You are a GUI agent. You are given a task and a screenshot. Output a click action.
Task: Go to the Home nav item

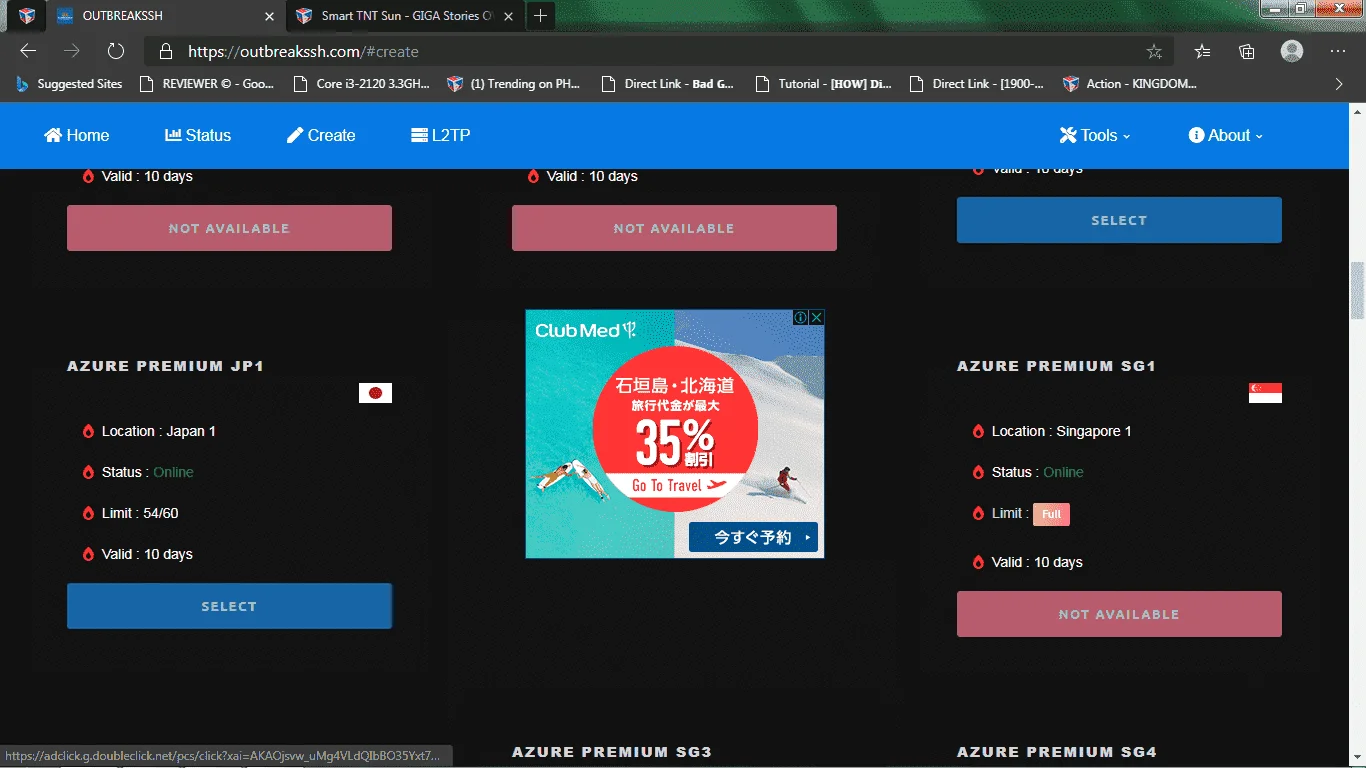pos(77,135)
